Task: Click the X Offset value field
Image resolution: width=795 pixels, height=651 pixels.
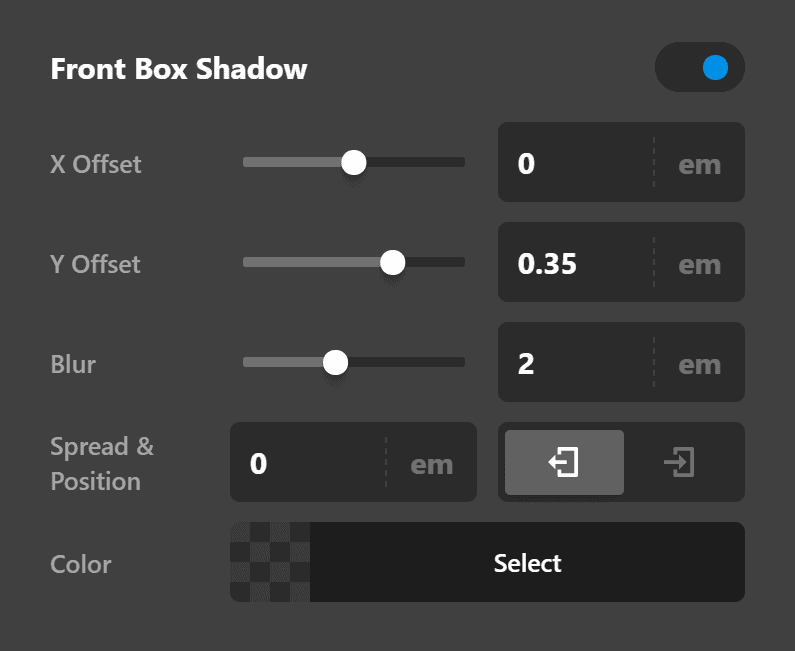Action: 575,162
